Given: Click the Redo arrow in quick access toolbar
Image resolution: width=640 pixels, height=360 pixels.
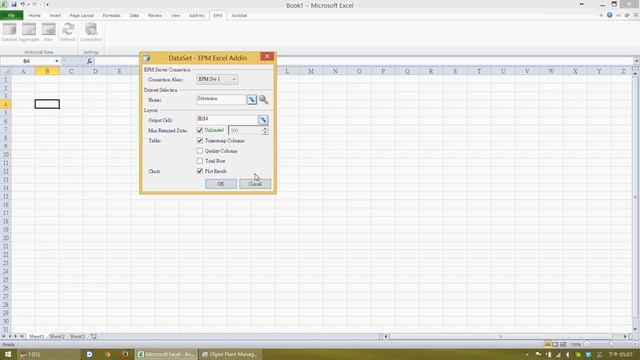Looking at the screenshot, I should point(35,4).
